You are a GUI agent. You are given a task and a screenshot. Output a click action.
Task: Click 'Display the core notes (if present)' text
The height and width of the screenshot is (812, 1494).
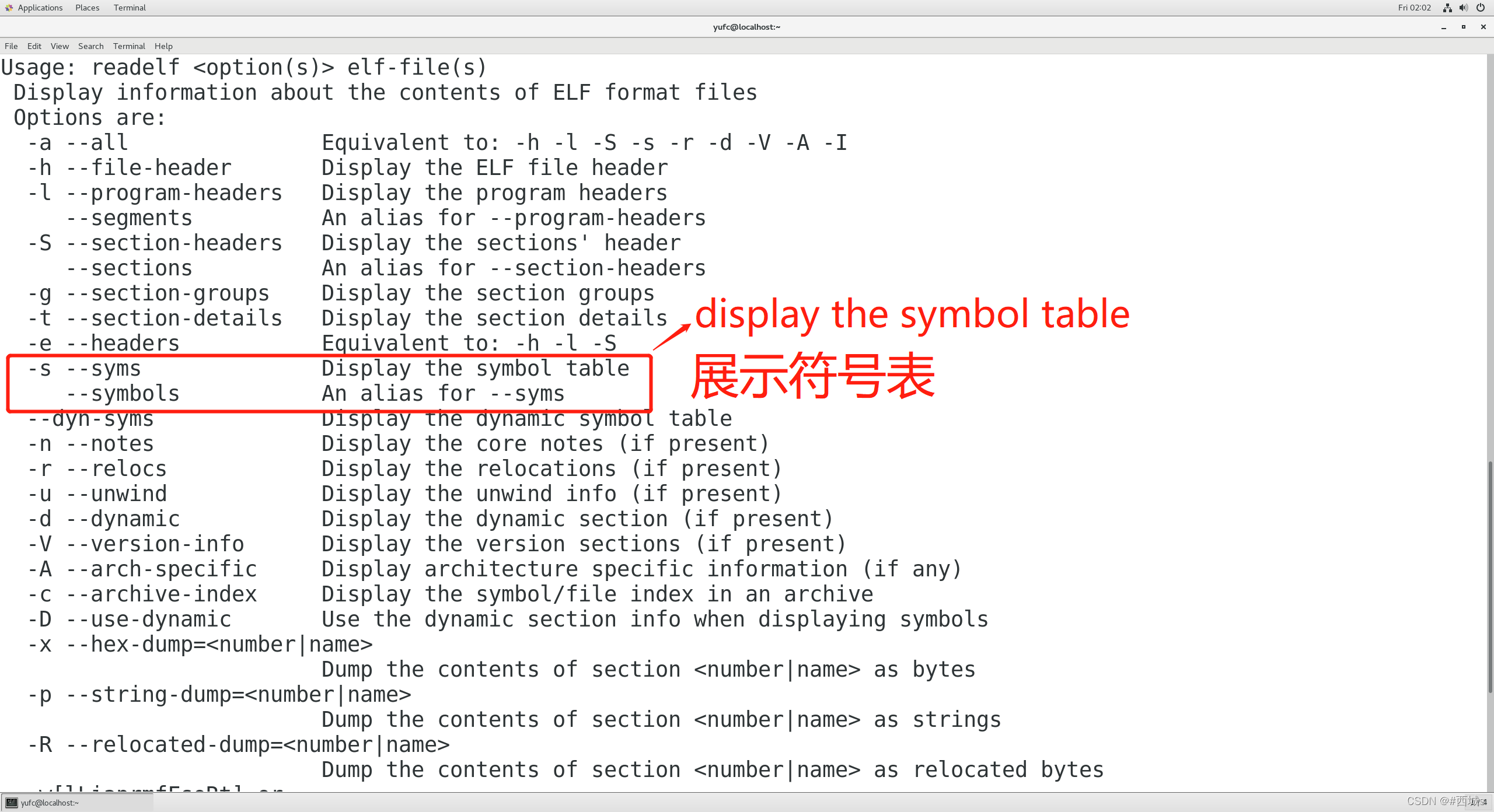point(546,444)
